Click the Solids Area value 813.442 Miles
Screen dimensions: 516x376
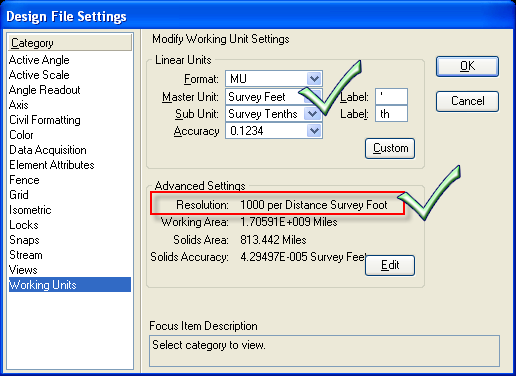[x=273, y=240]
